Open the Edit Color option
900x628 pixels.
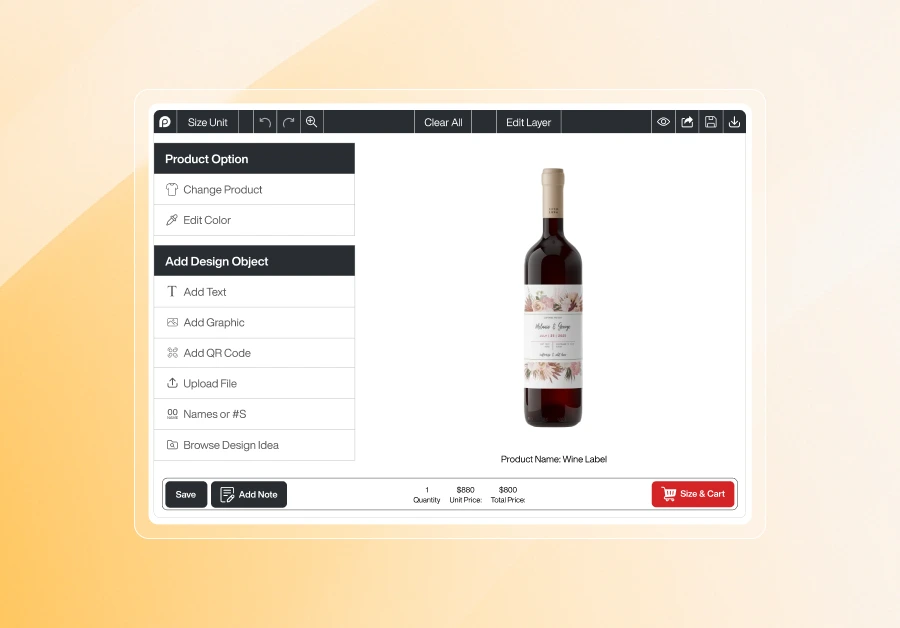pos(254,220)
